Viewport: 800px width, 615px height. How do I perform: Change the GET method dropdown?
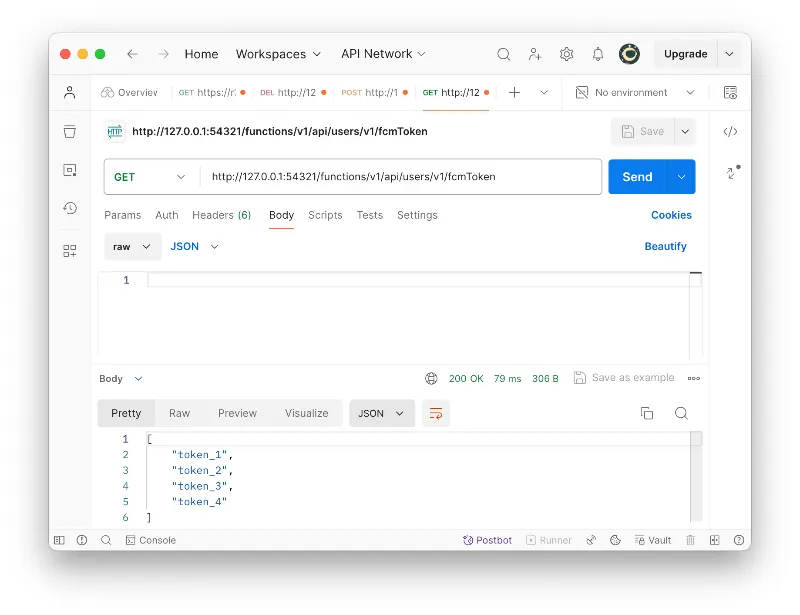click(x=149, y=177)
